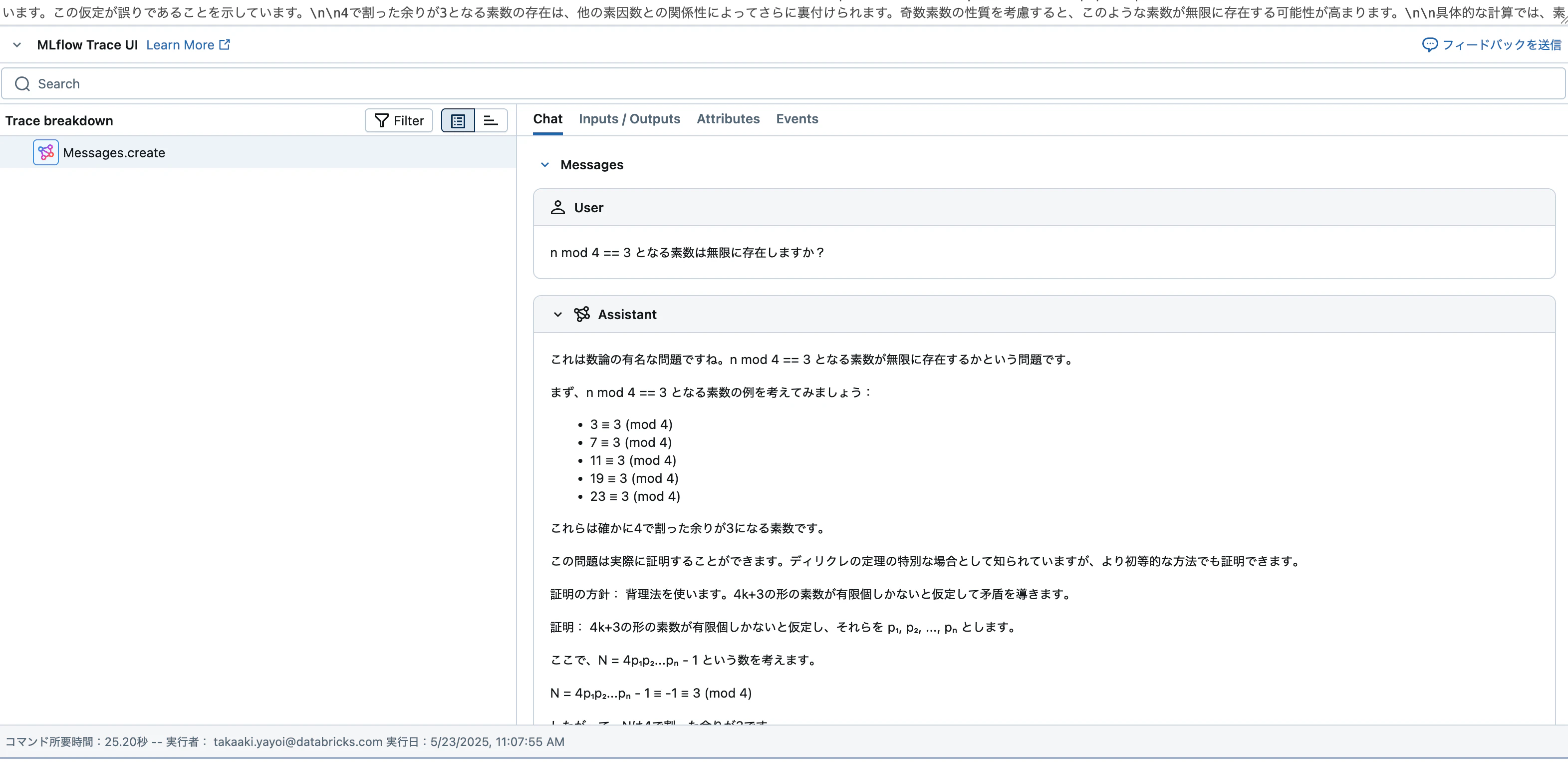Switch to the span tree list view
Screen dimensions: 1568x762
(458, 121)
